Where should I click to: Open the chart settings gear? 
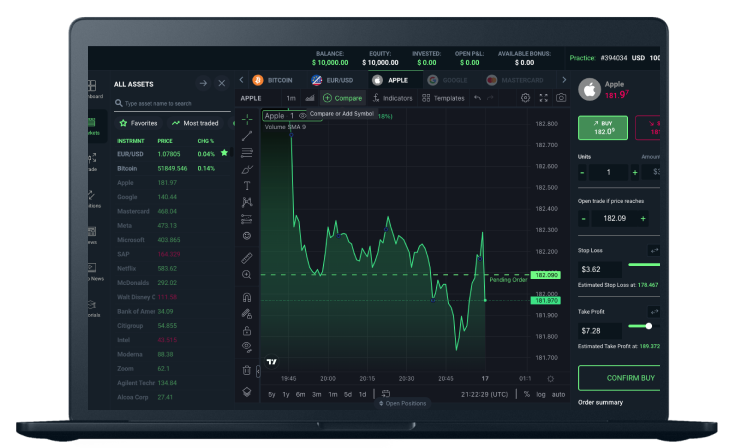526,98
